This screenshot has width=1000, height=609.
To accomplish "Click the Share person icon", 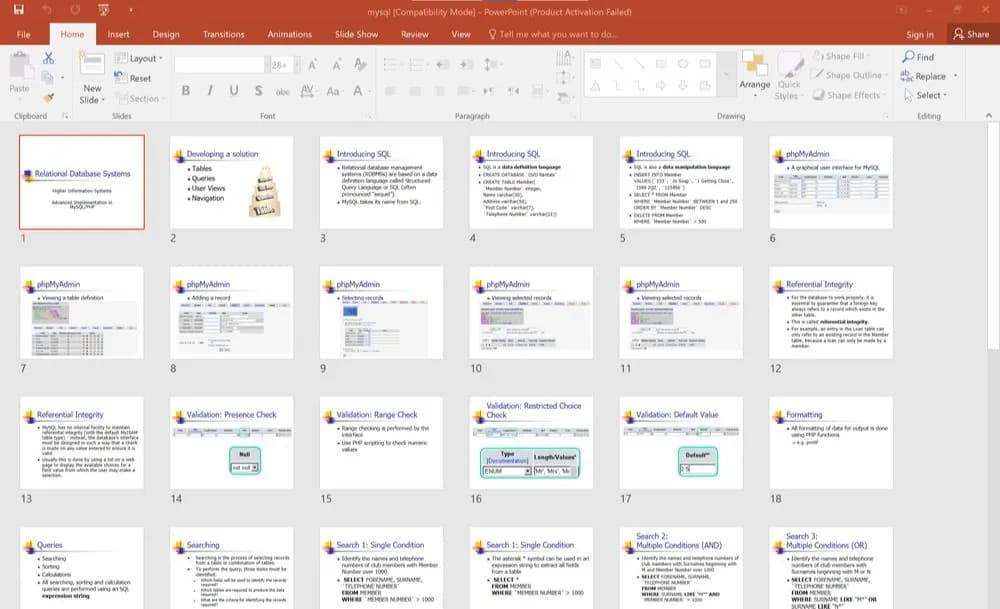I will pyautogui.click(x=959, y=34).
